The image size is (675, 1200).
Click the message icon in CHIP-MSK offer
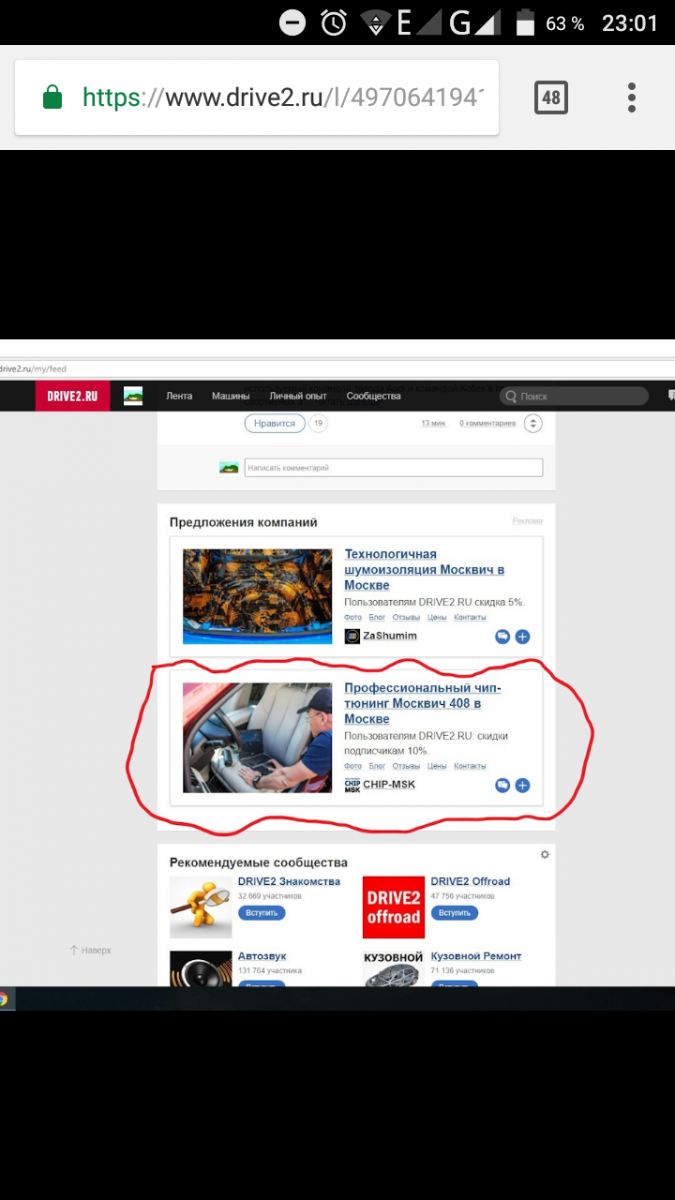click(x=502, y=786)
